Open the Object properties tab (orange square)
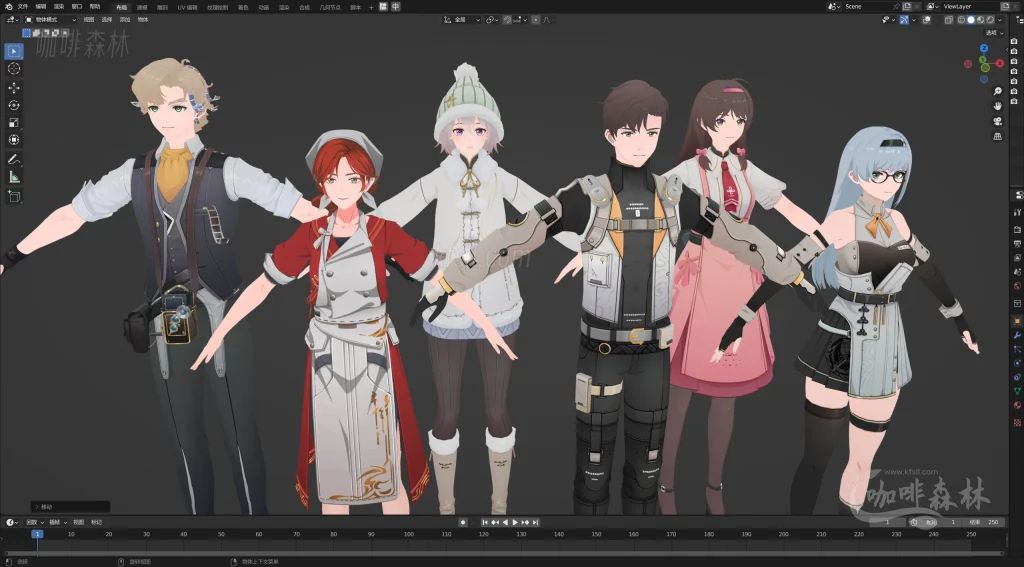 (1016, 321)
